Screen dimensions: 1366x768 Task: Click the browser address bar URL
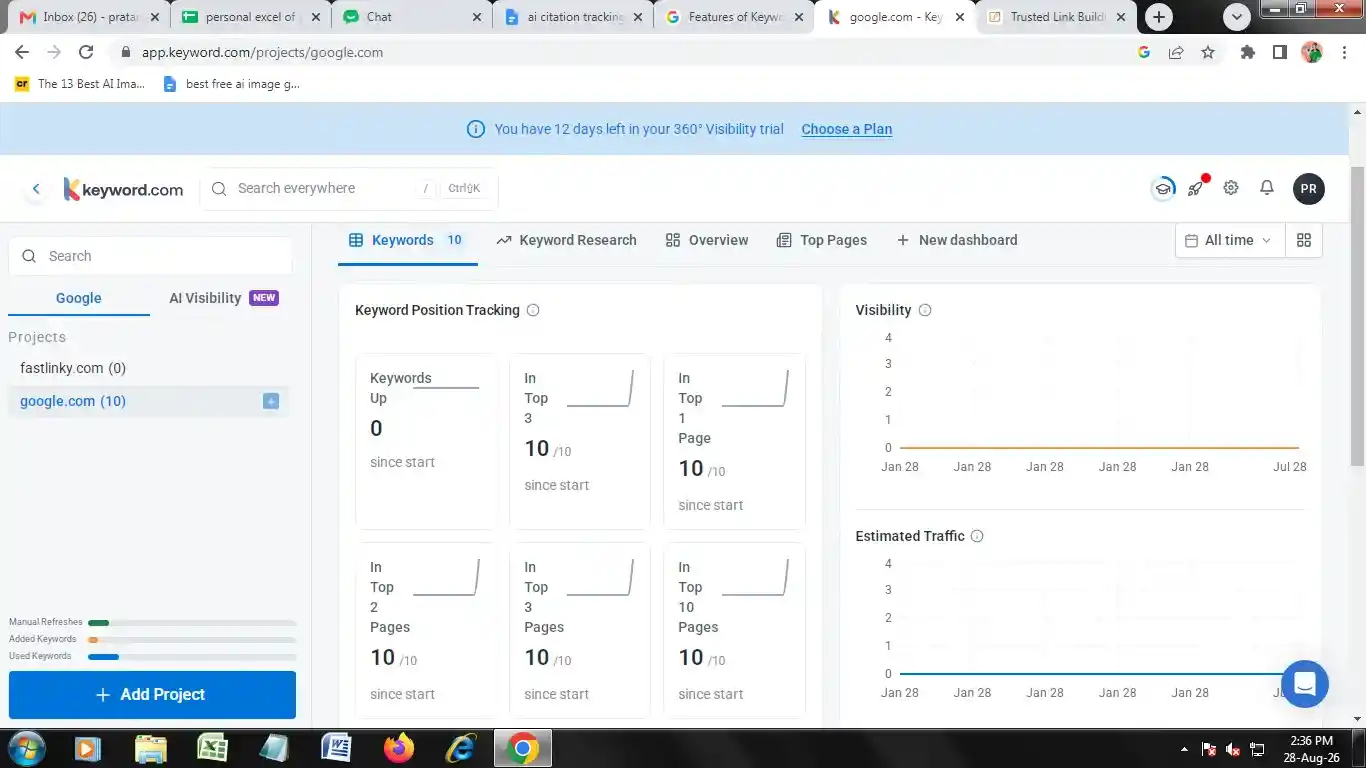(262, 53)
